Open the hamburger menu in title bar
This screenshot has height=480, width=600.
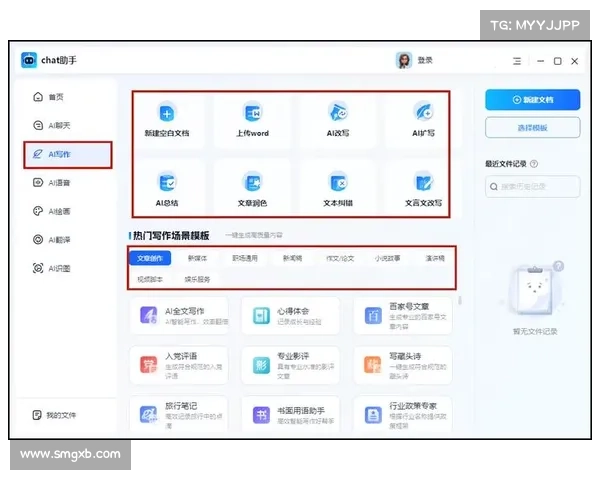[x=516, y=61]
